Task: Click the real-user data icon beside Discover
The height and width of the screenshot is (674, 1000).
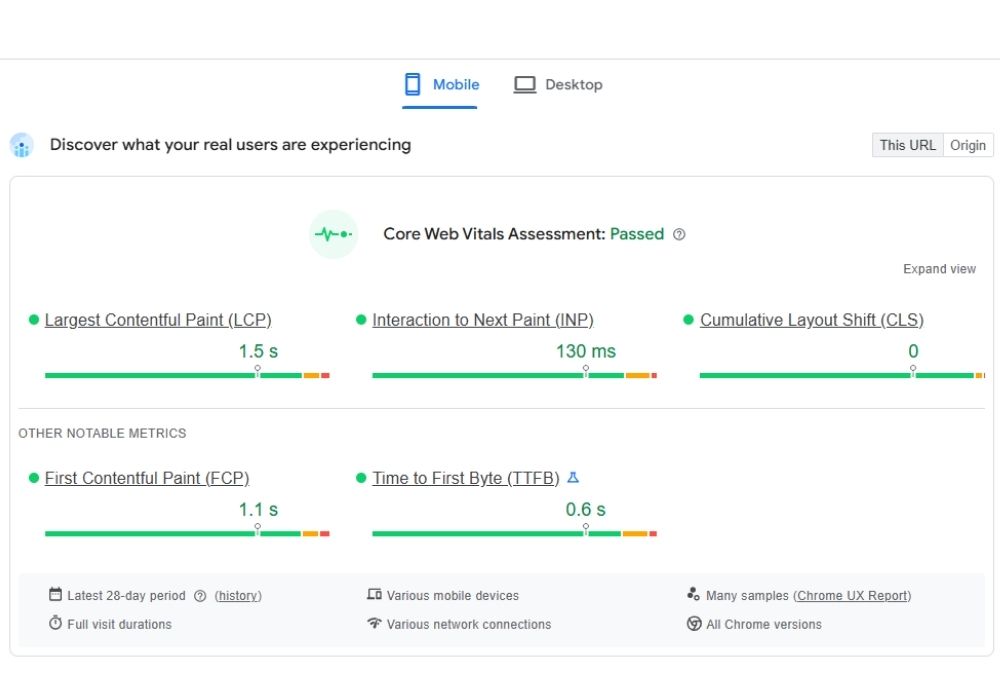Action: pos(22,145)
